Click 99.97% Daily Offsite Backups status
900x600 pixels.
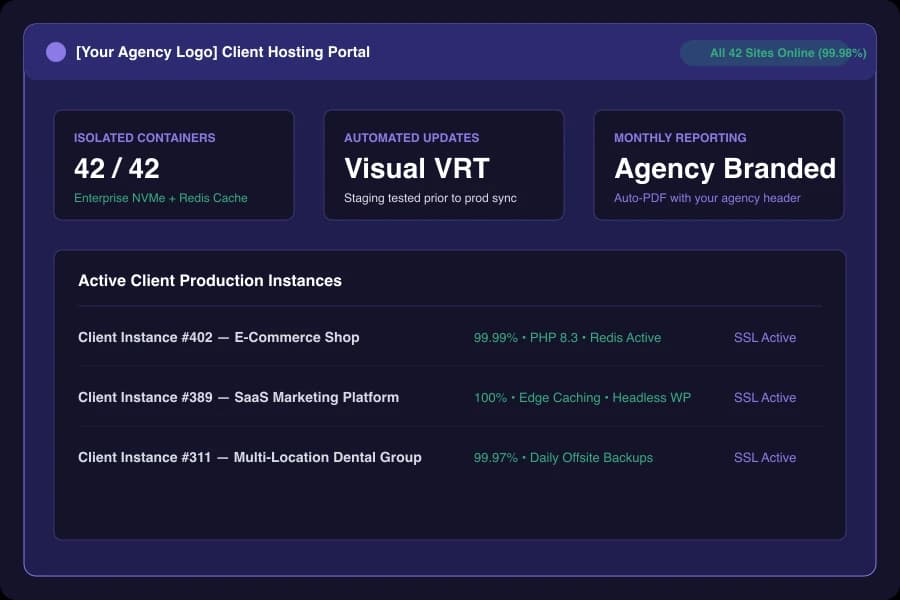tap(563, 458)
